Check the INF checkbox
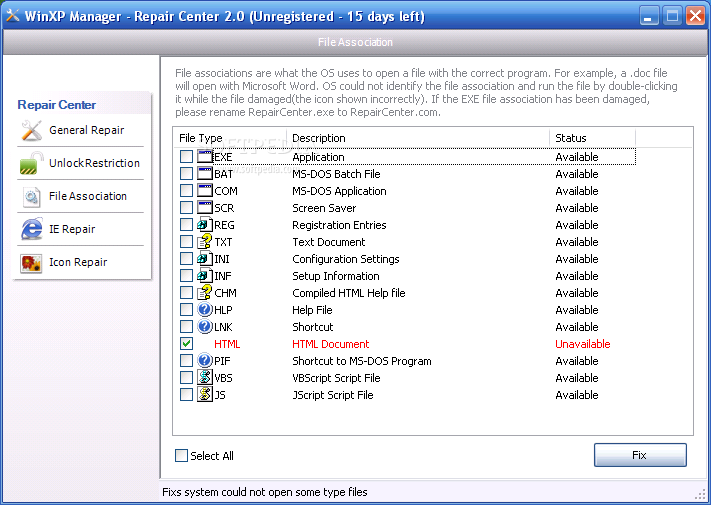The height and width of the screenshot is (505, 711). point(186,276)
